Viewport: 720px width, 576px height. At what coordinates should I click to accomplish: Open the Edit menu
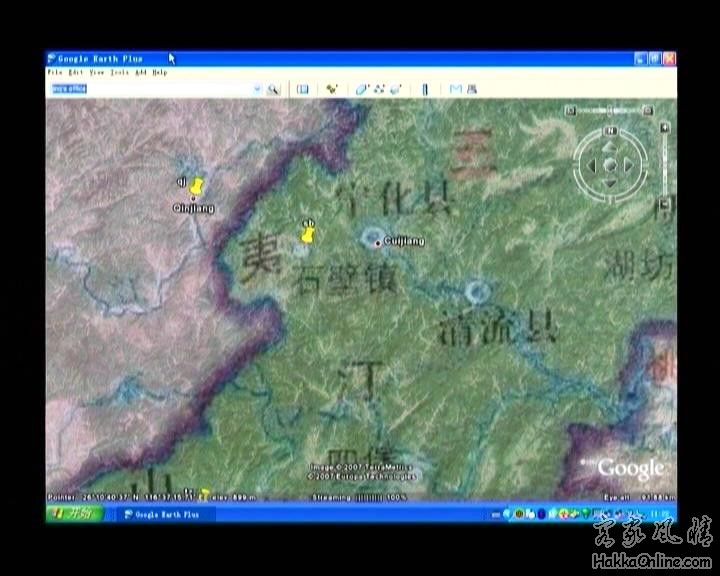(x=75, y=73)
